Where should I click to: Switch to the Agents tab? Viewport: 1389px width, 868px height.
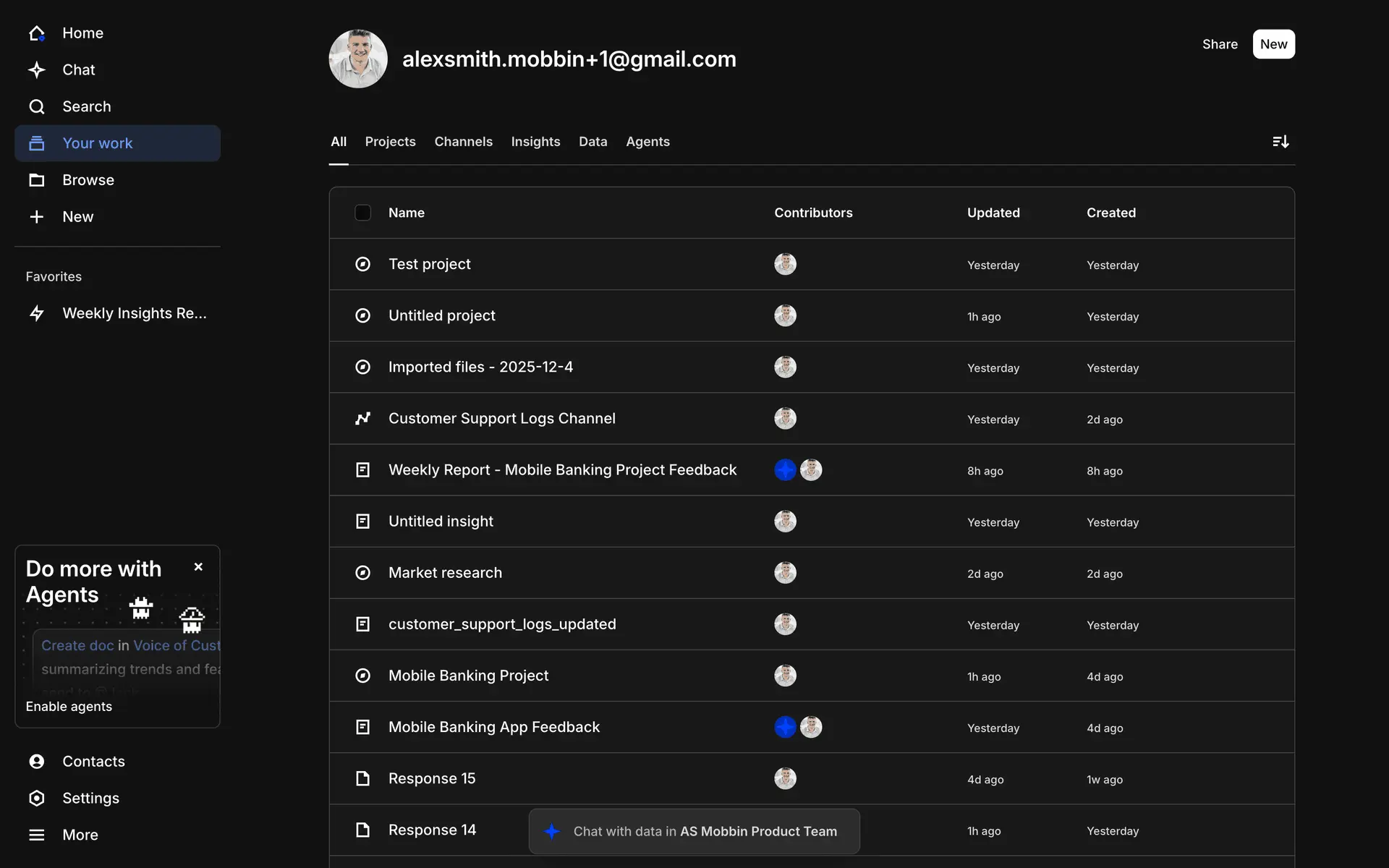coord(647,142)
